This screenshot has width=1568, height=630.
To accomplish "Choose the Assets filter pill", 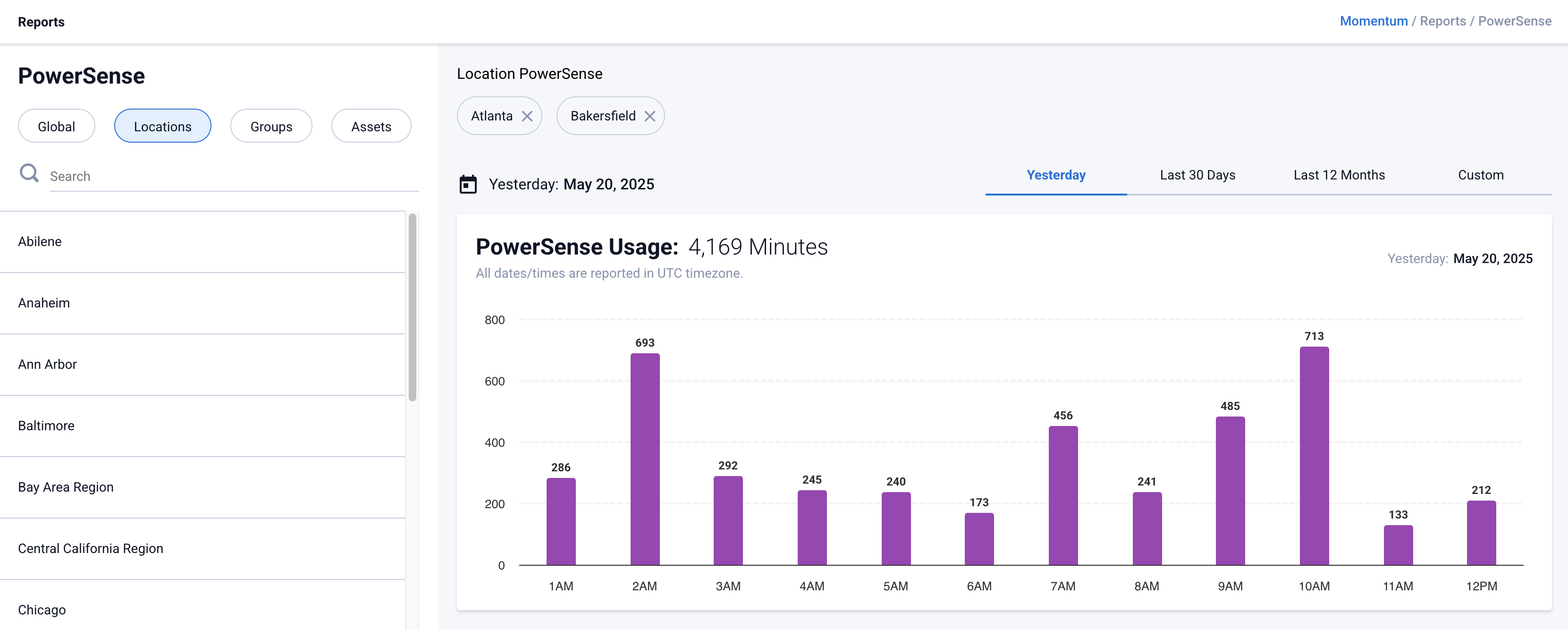I will tap(371, 127).
